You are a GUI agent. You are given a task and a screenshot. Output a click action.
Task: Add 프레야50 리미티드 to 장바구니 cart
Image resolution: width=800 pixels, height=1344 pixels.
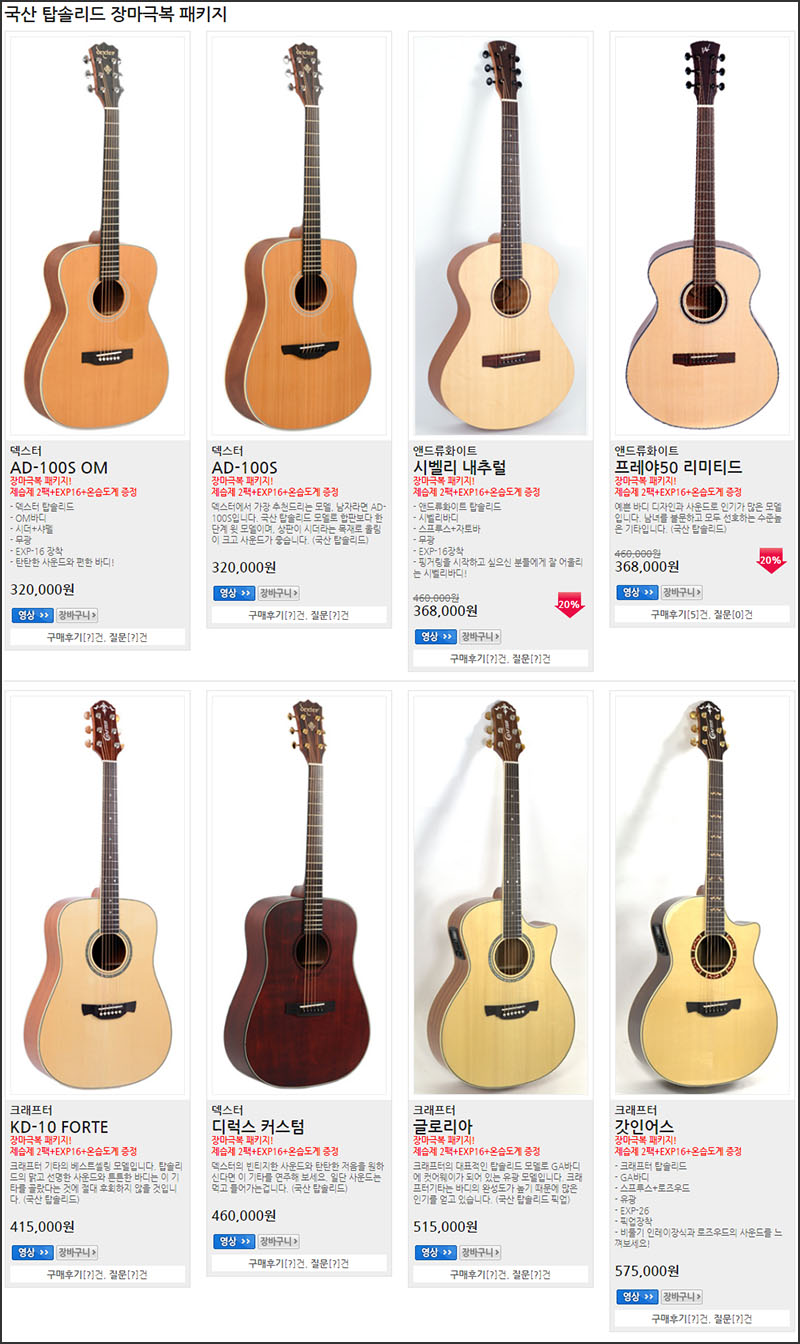(x=682, y=592)
